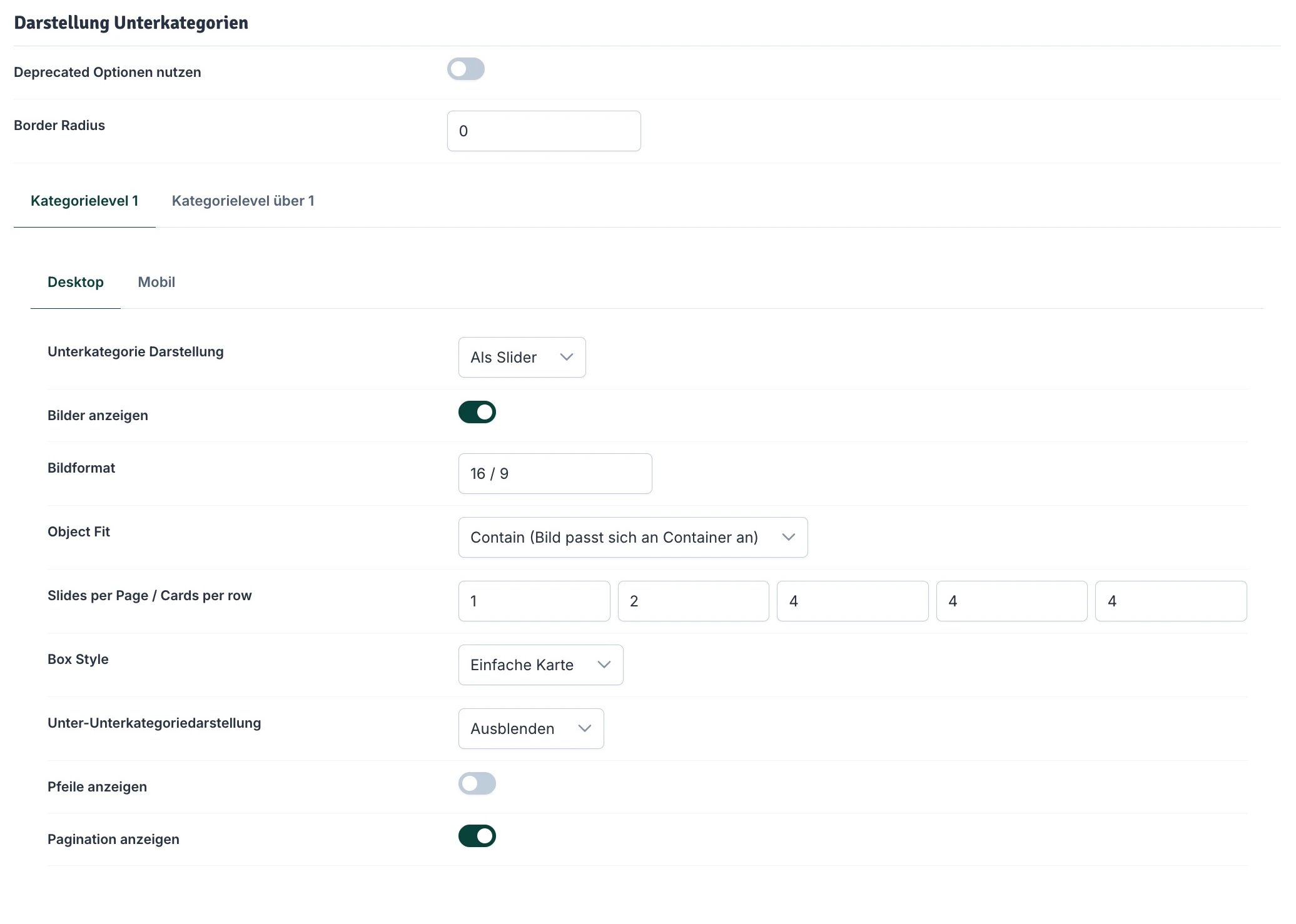This screenshot has width=1296, height=924.
Task: Open the Unterkategorie Darstellung dropdown
Action: point(522,357)
